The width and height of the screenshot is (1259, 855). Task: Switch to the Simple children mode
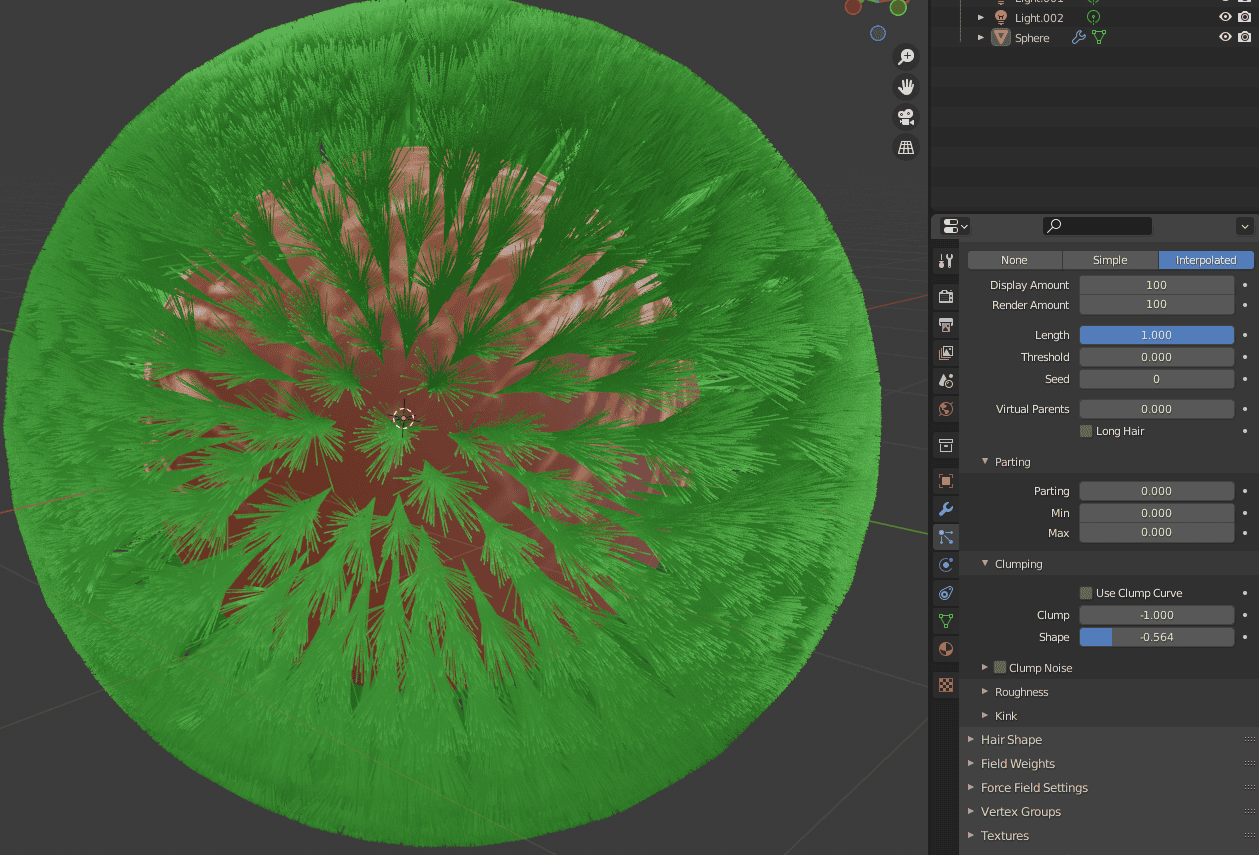pyautogui.click(x=1109, y=259)
